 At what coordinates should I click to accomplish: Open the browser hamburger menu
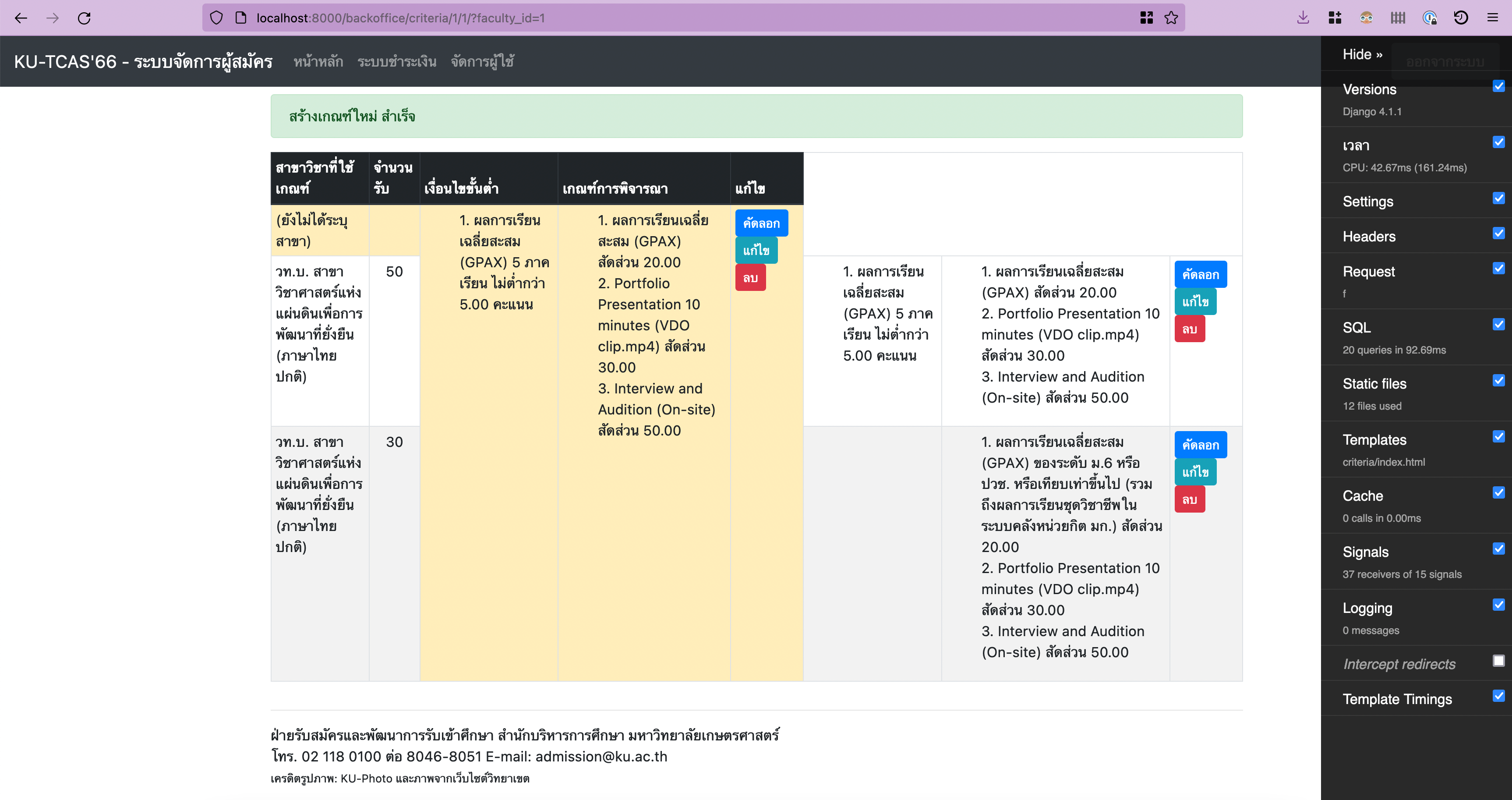[x=1493, y=18]
